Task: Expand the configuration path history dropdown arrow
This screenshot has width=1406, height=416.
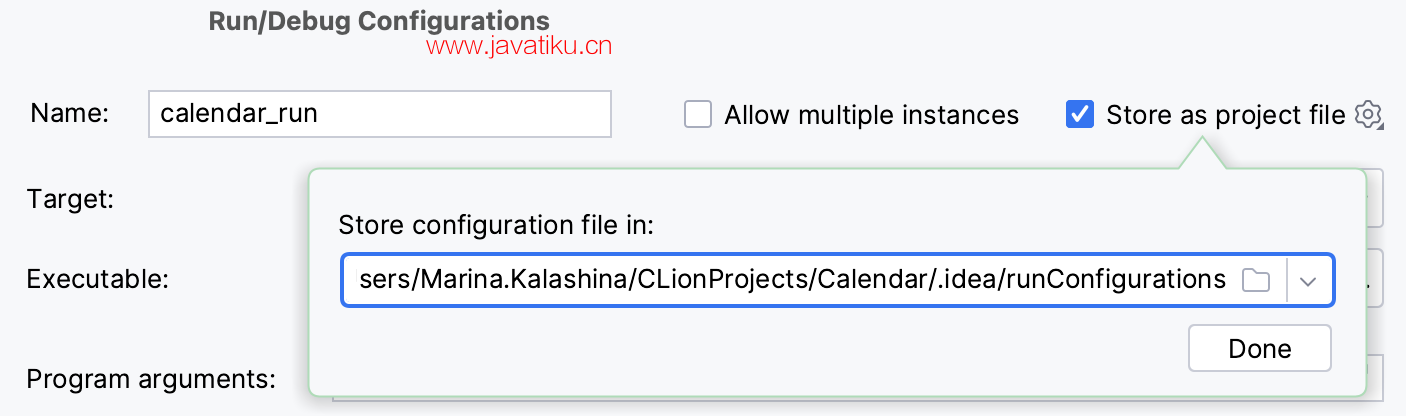Action: point(1309,280)
